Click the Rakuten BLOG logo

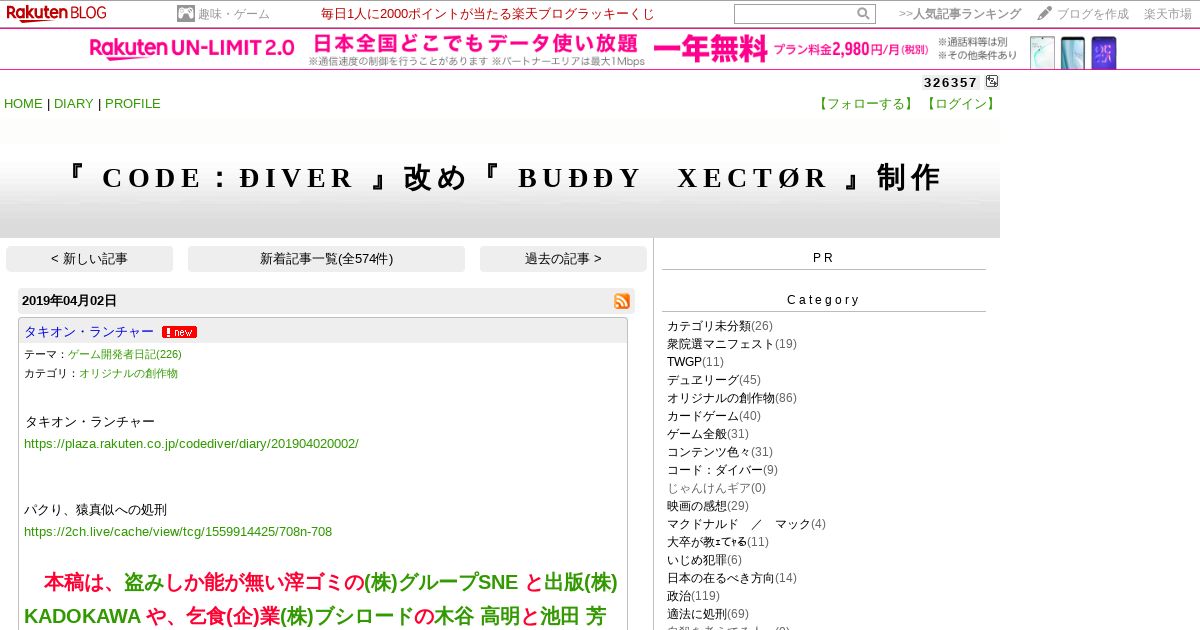(x=56, y=13)
